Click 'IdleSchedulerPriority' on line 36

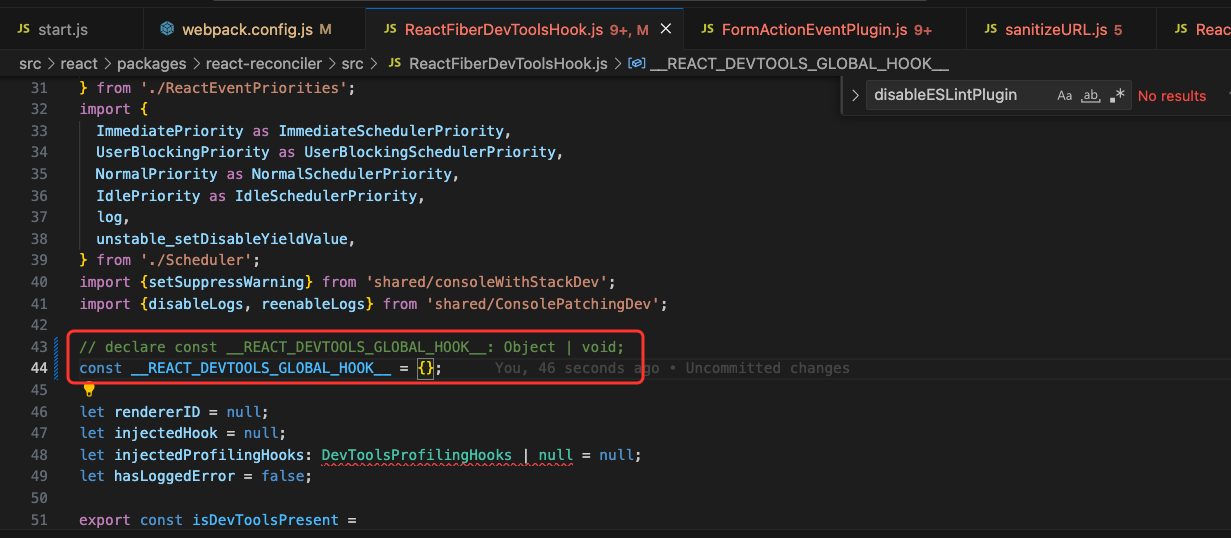[x=325, y=196]
